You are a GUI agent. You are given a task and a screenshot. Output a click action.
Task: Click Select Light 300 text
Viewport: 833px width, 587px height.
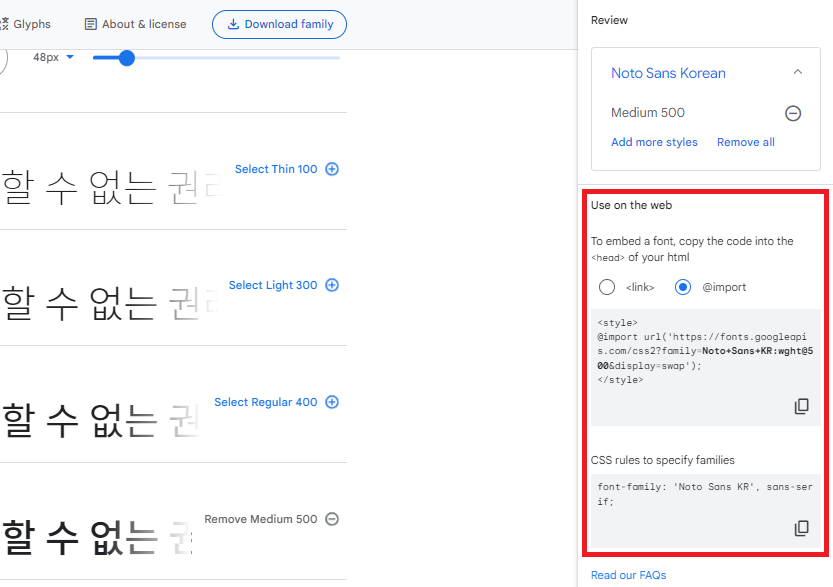(x=273, y=285)
